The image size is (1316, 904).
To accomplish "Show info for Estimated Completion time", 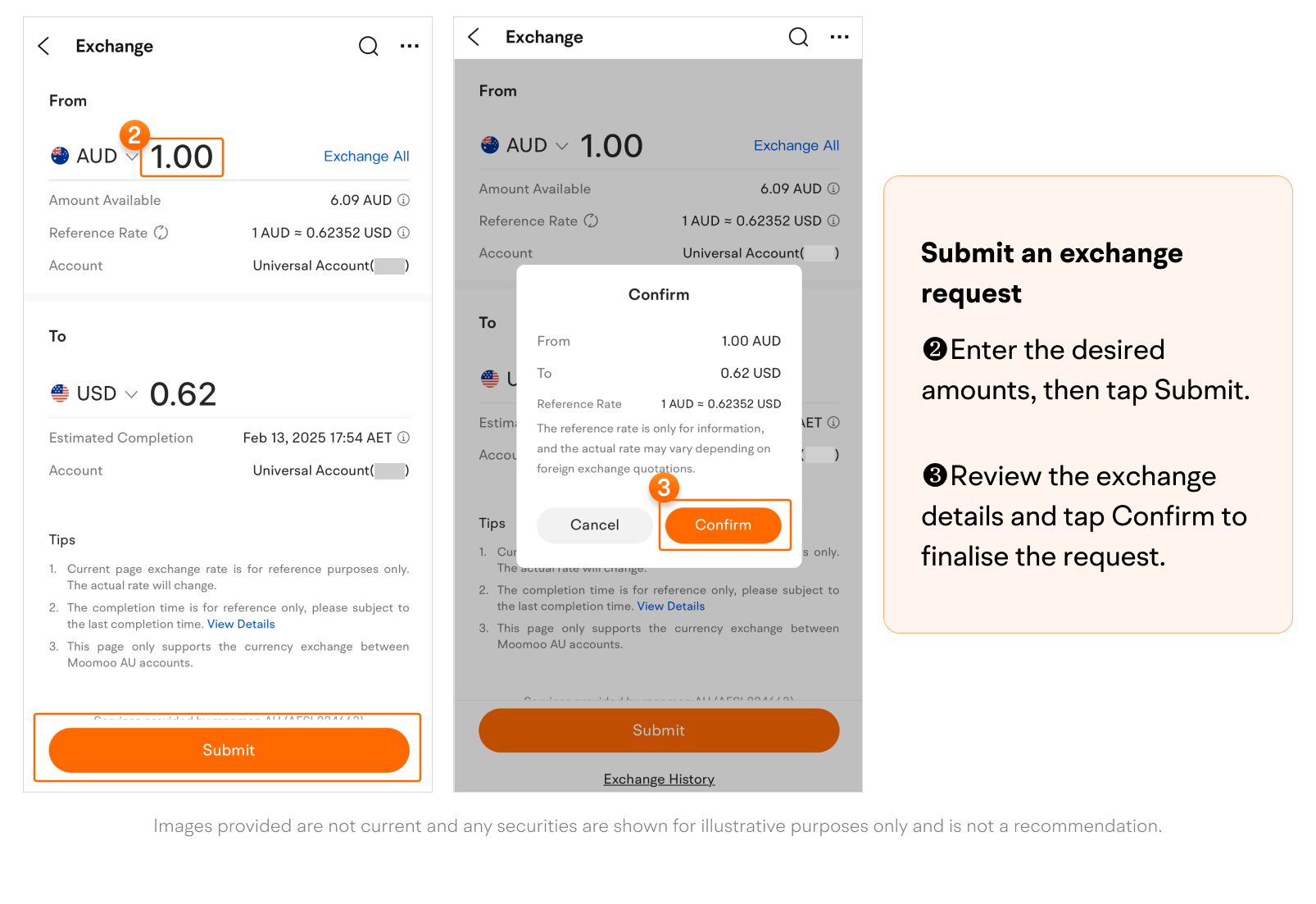I will coord(404,438).
